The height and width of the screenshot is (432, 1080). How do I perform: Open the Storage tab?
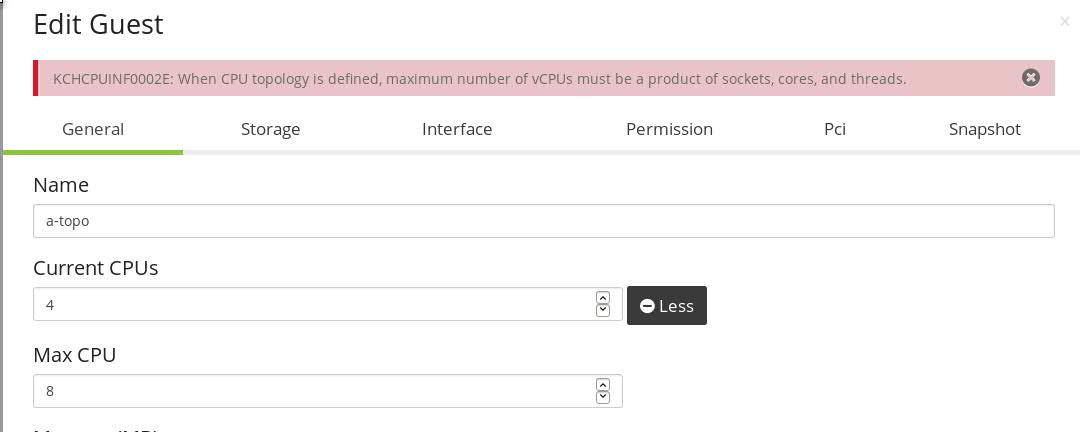click(270, 129)
